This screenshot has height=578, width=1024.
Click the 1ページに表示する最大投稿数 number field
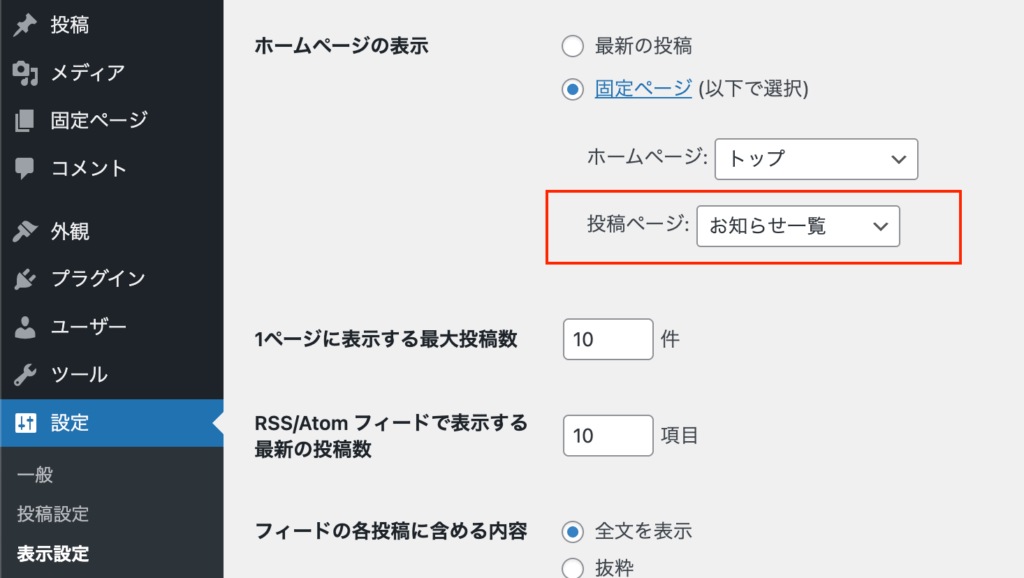(608, 339)
